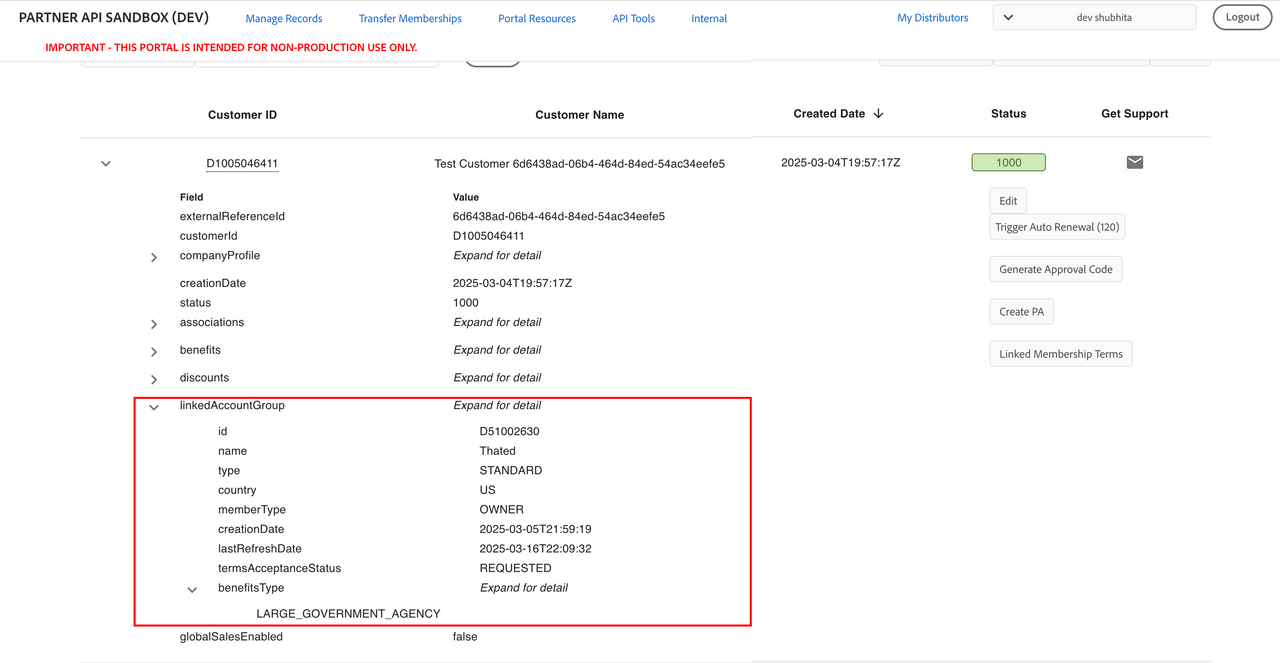Open the API Tools menu

633,18
